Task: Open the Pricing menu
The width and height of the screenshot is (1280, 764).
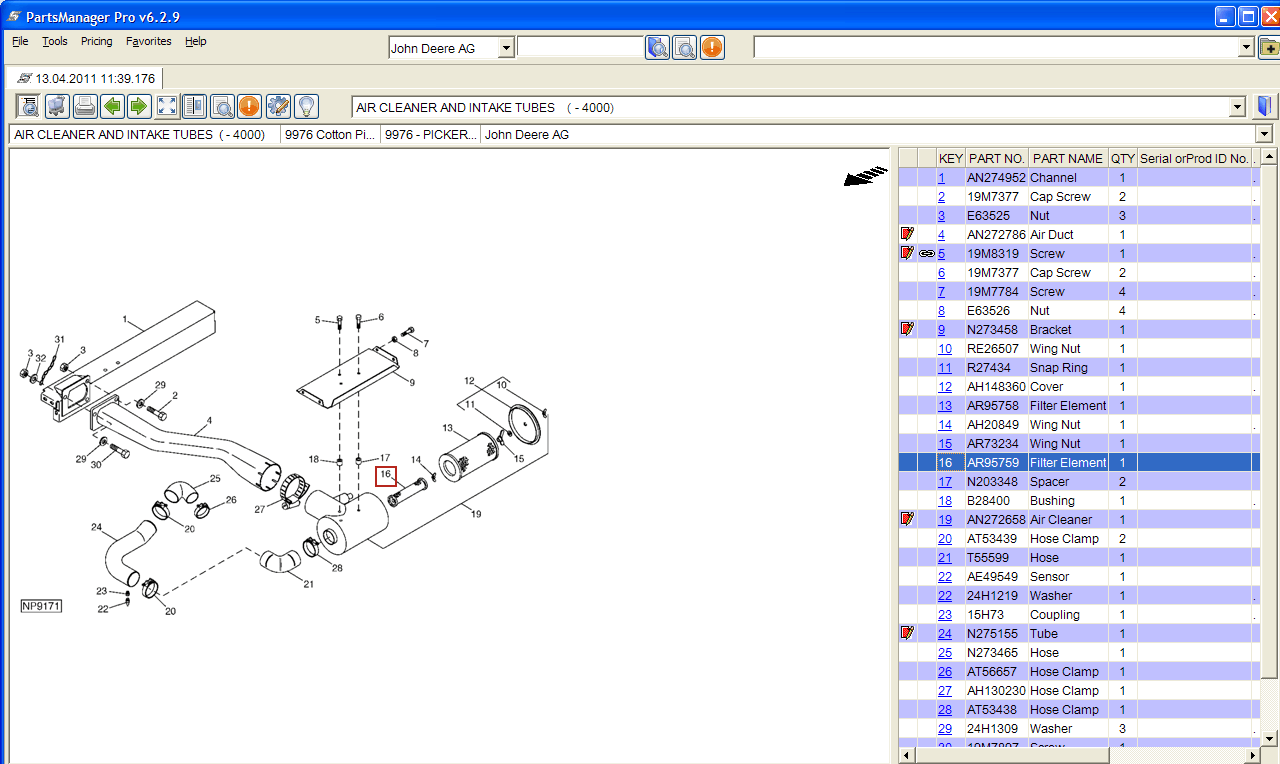Action: [x=97, y=41]
